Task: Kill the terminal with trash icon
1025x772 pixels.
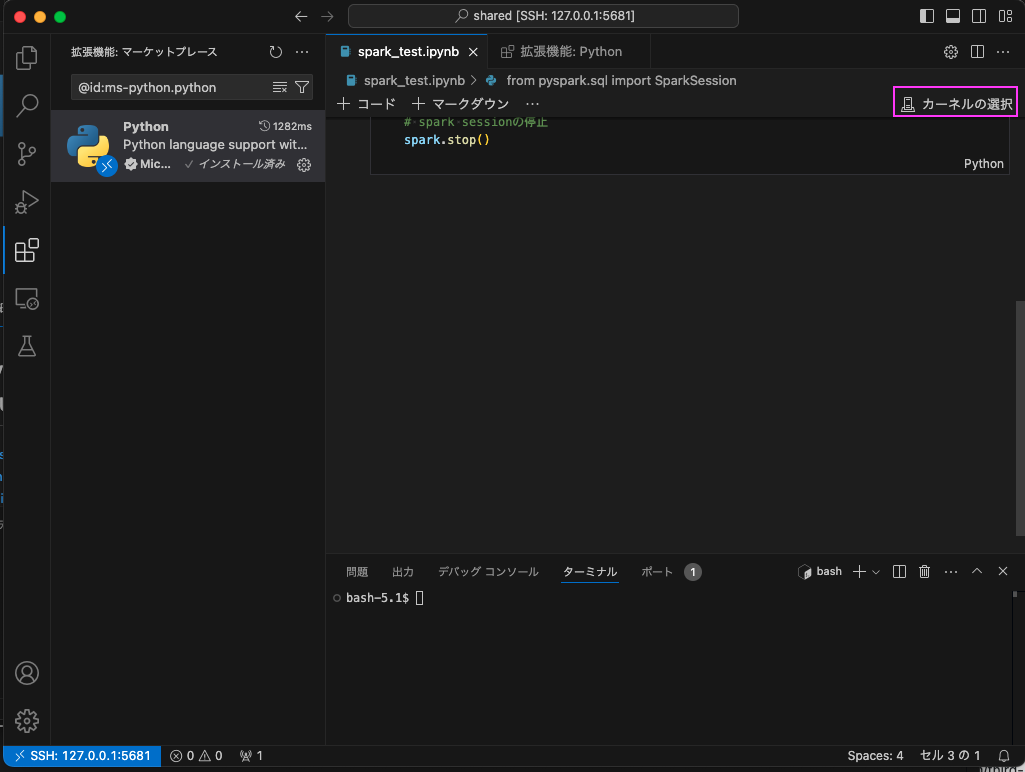Action: click(x=924, y=571)
